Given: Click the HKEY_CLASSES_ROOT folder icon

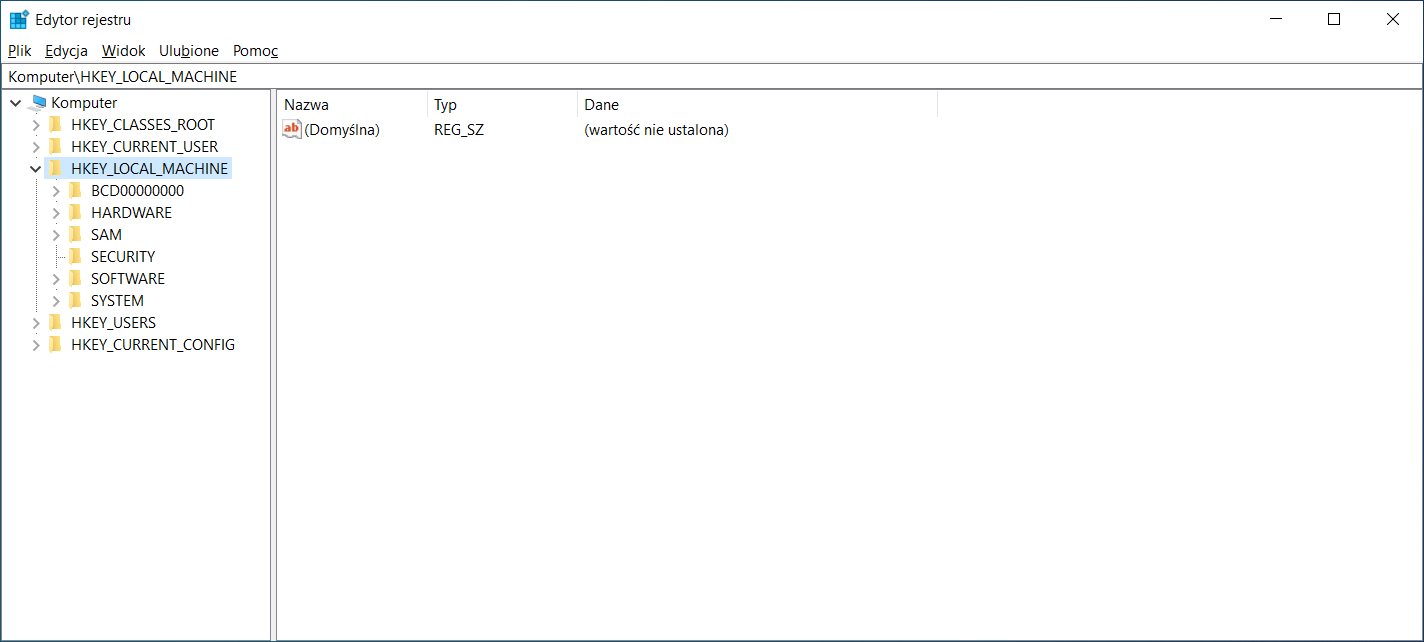Looking at the screenshot, I should (56, 125).
